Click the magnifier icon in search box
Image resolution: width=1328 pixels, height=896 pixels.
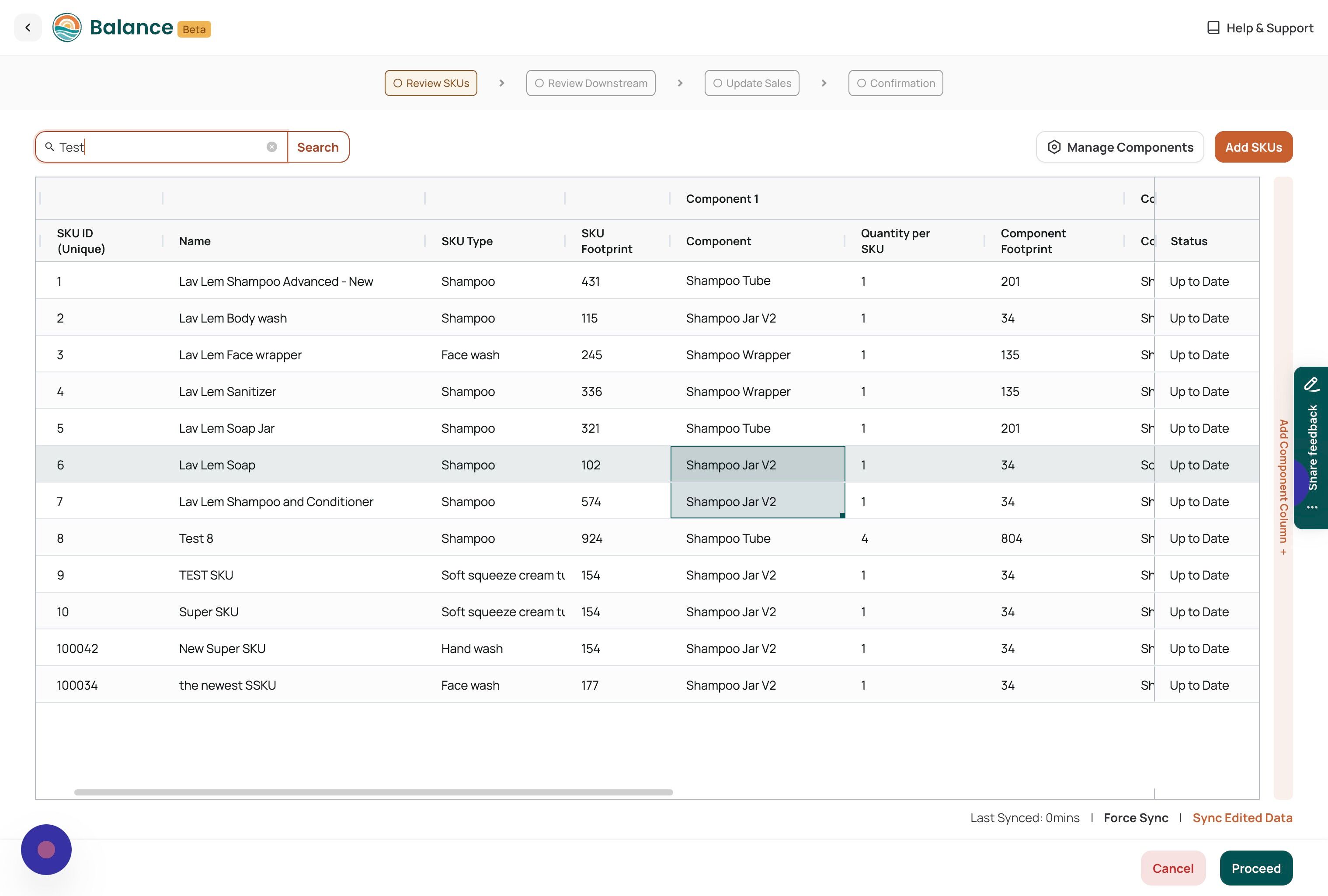point(50,147)
